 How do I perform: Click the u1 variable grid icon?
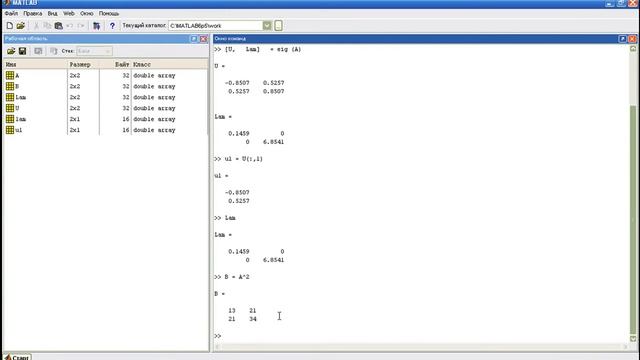point(10,130)
